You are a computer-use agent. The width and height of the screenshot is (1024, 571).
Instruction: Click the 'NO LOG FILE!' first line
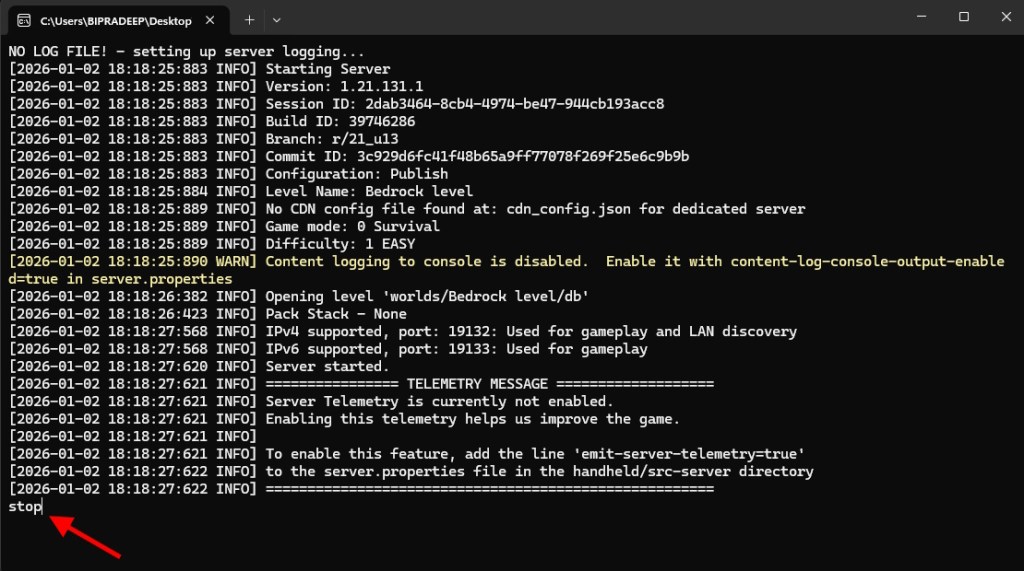(x=186, y=51)
